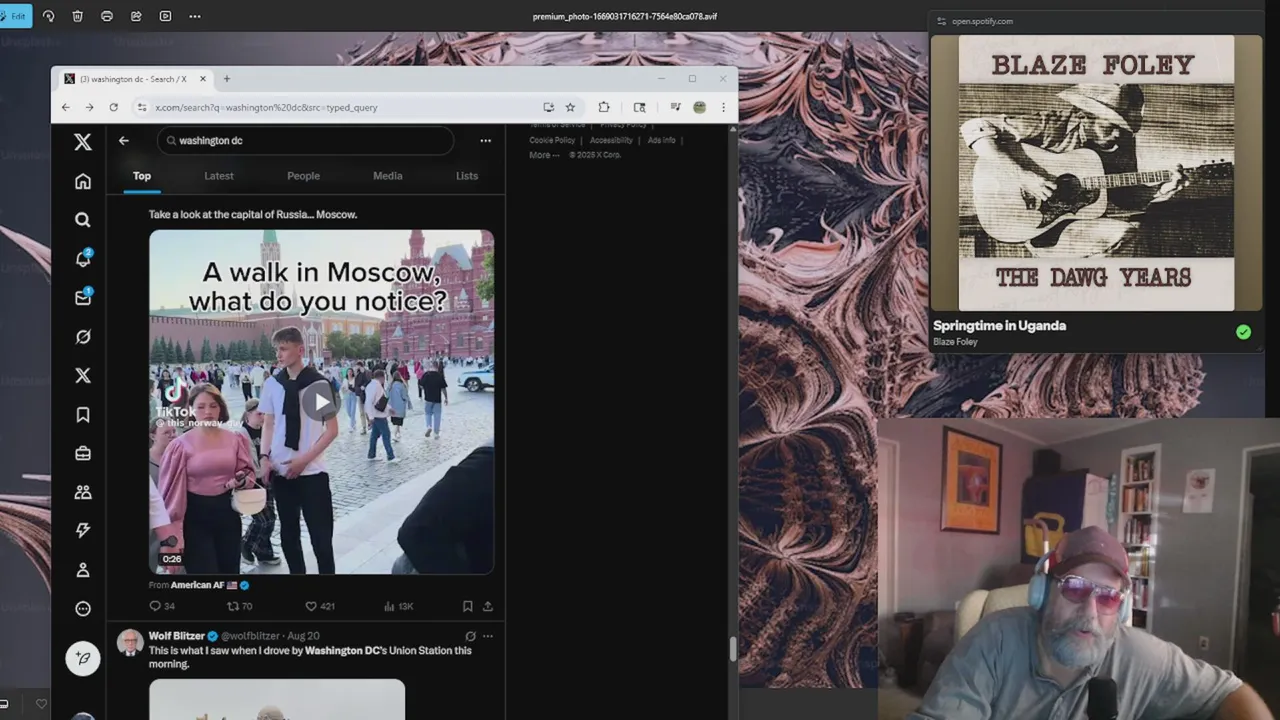Delete the image using the trash icon
The height and width of the screenshot is (720, 1280).
[78, 16]
